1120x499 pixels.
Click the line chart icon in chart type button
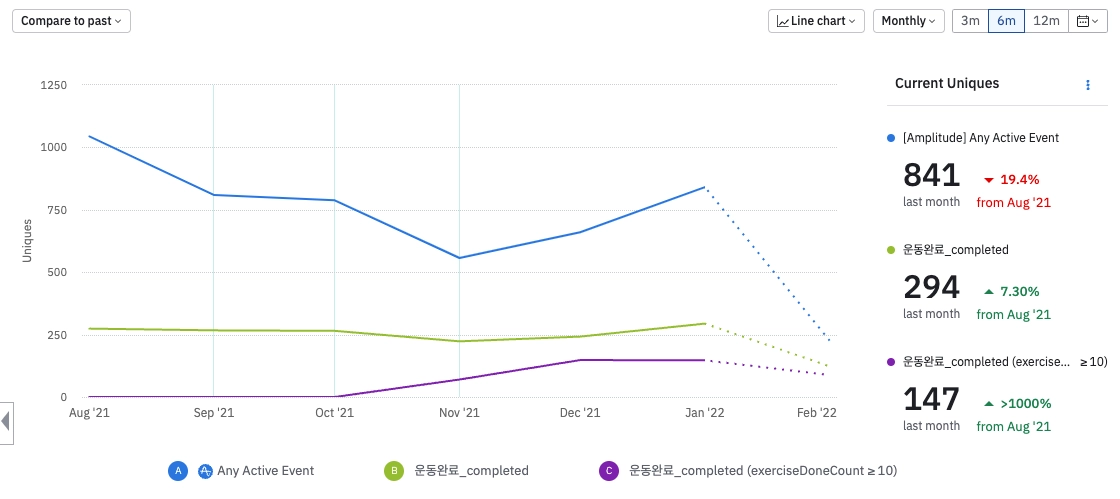[x=783, y=21]
